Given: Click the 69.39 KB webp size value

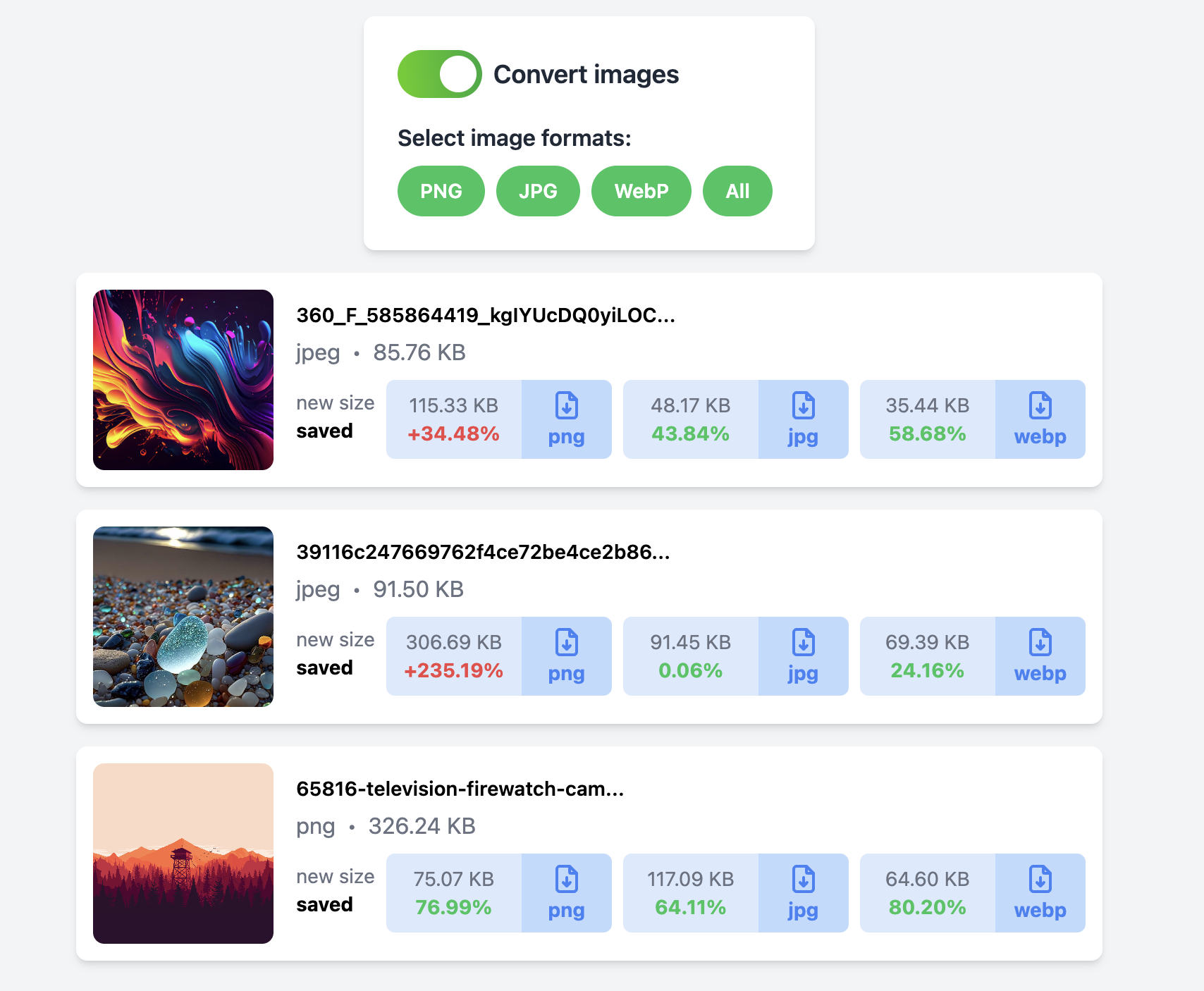Looking at the screenshot, I should [928, 642].
